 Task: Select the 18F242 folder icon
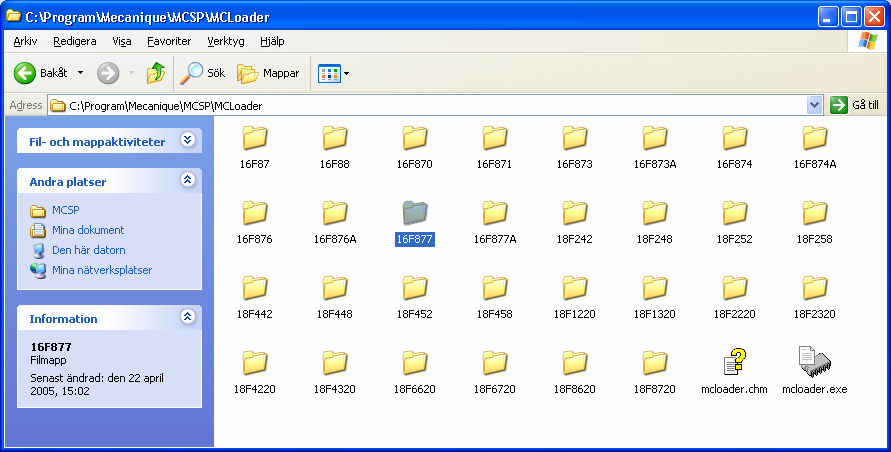coord(574,213)
